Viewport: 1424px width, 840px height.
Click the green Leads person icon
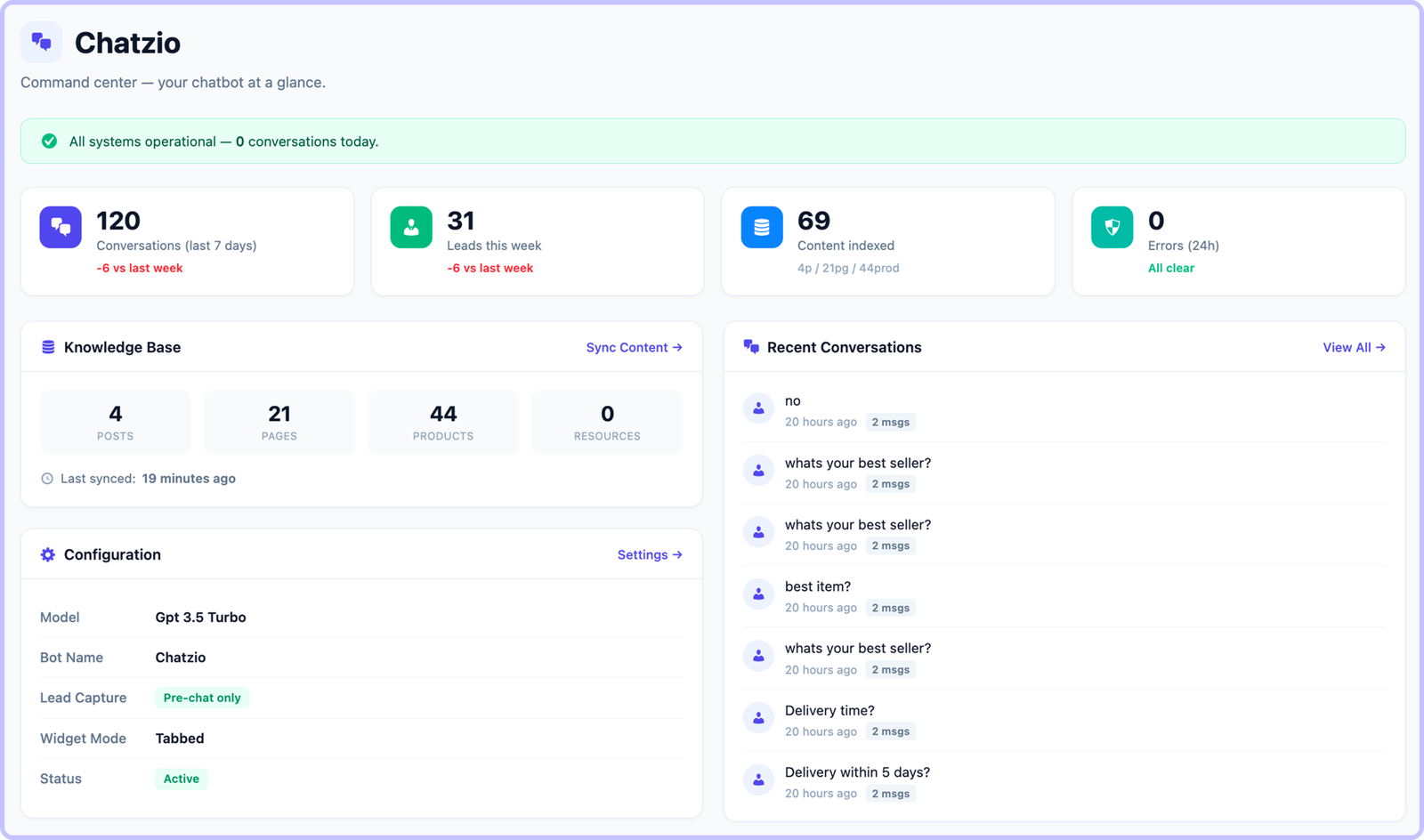click(x=411, y=227)
